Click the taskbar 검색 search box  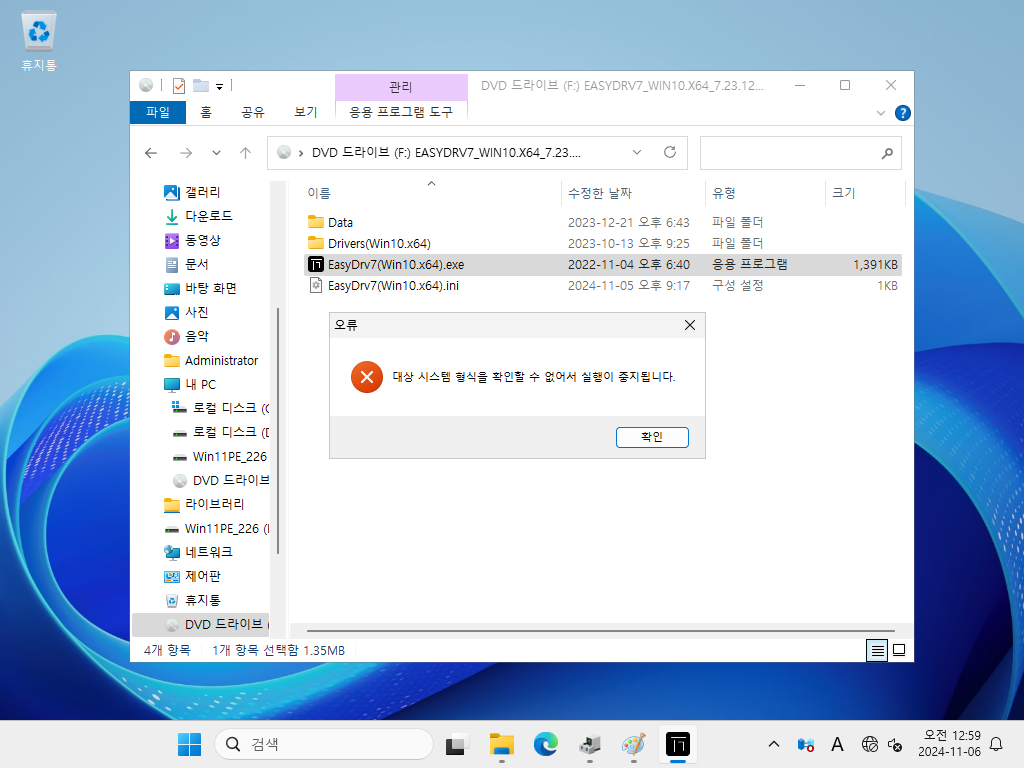324,744
